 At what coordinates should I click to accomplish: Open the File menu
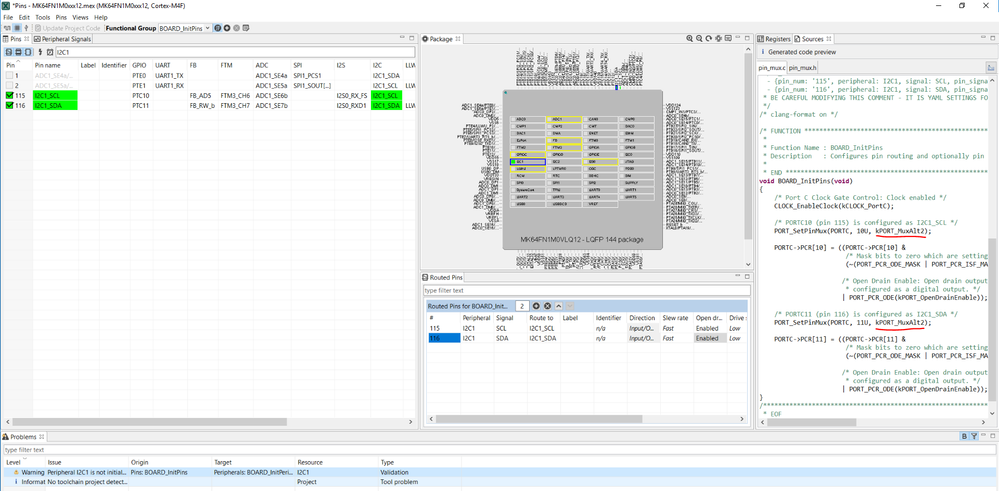tap(8, 17)
